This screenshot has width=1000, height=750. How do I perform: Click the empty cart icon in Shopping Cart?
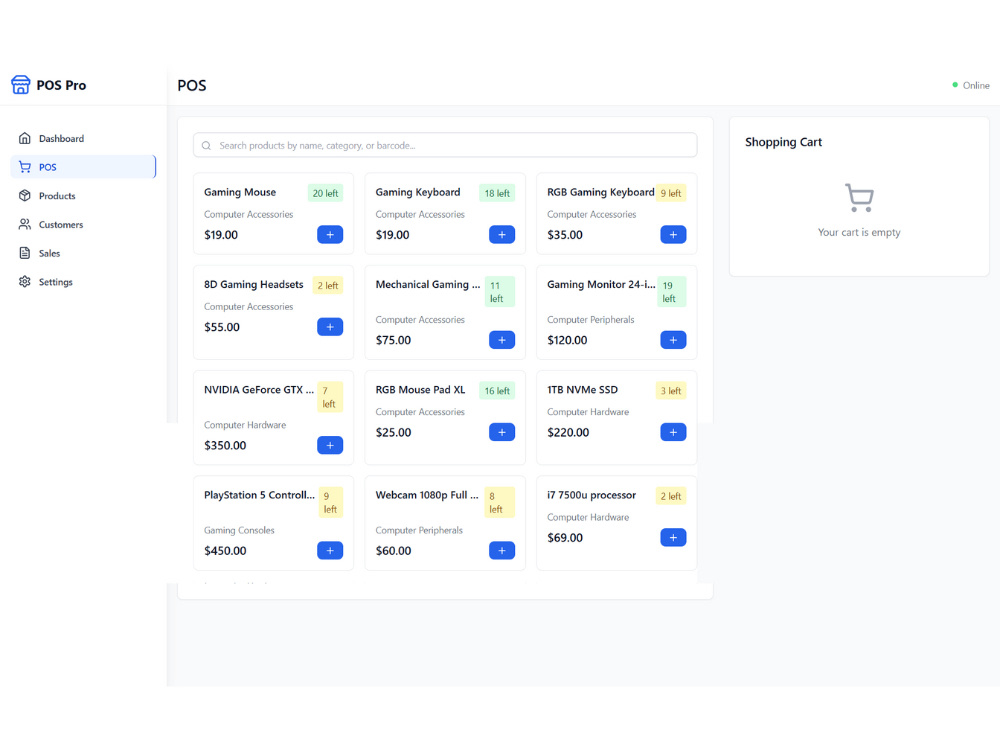tap(859, 198)
